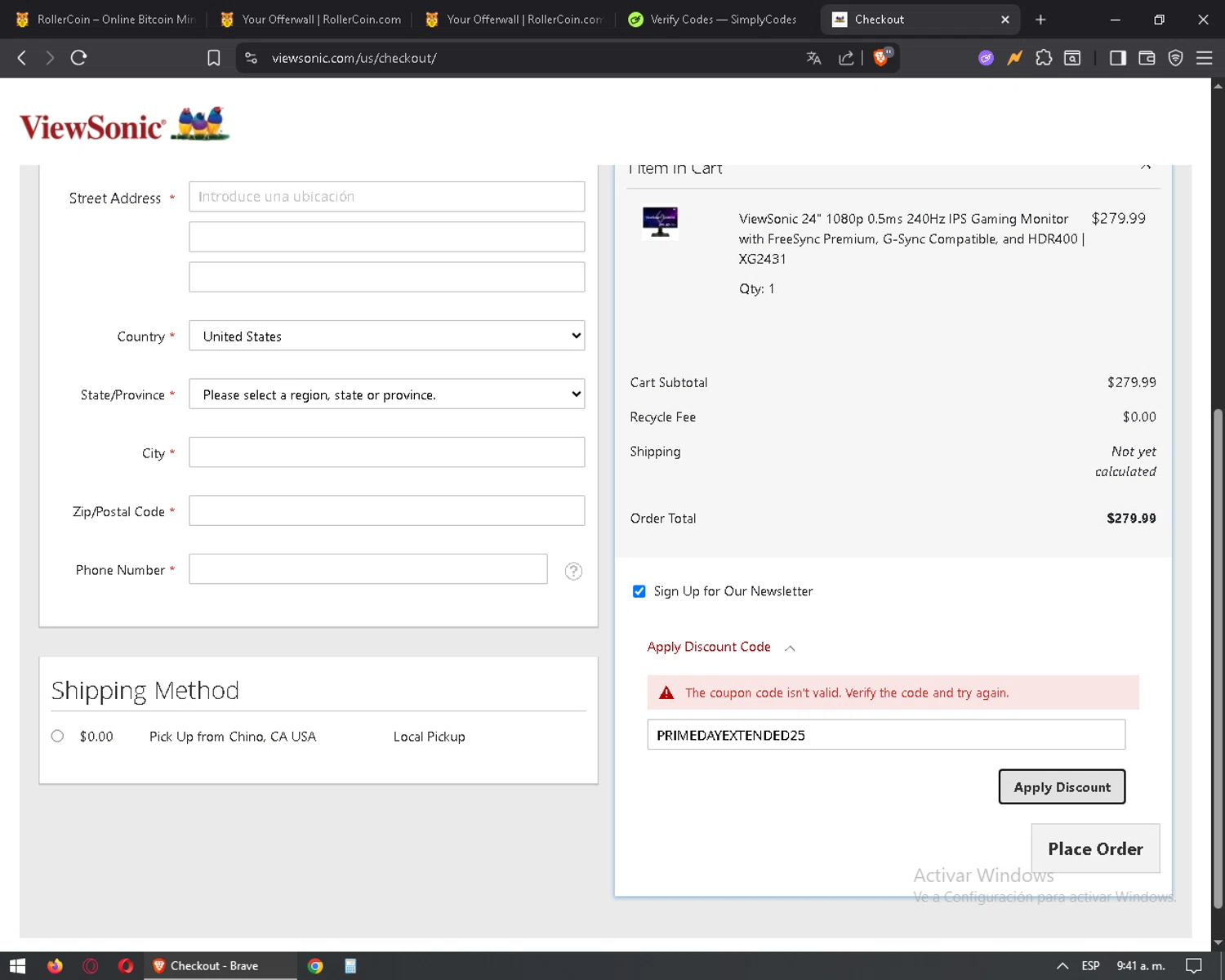Show hidden system tray icons

(1062, 966)
